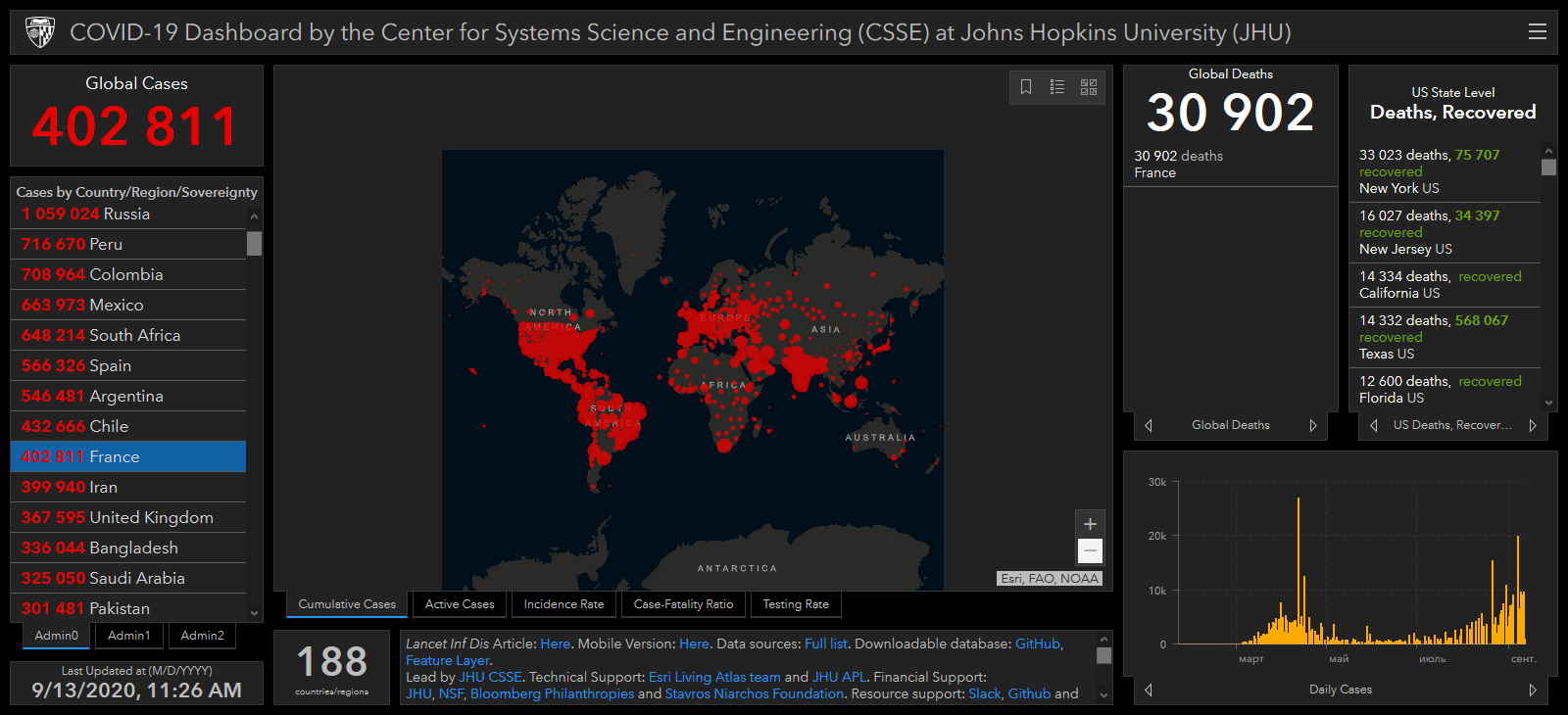The width and height of the screenshot is (1568, 715).
Task: Switch to Testing Rate map tab
Action: tap(796, 604)
